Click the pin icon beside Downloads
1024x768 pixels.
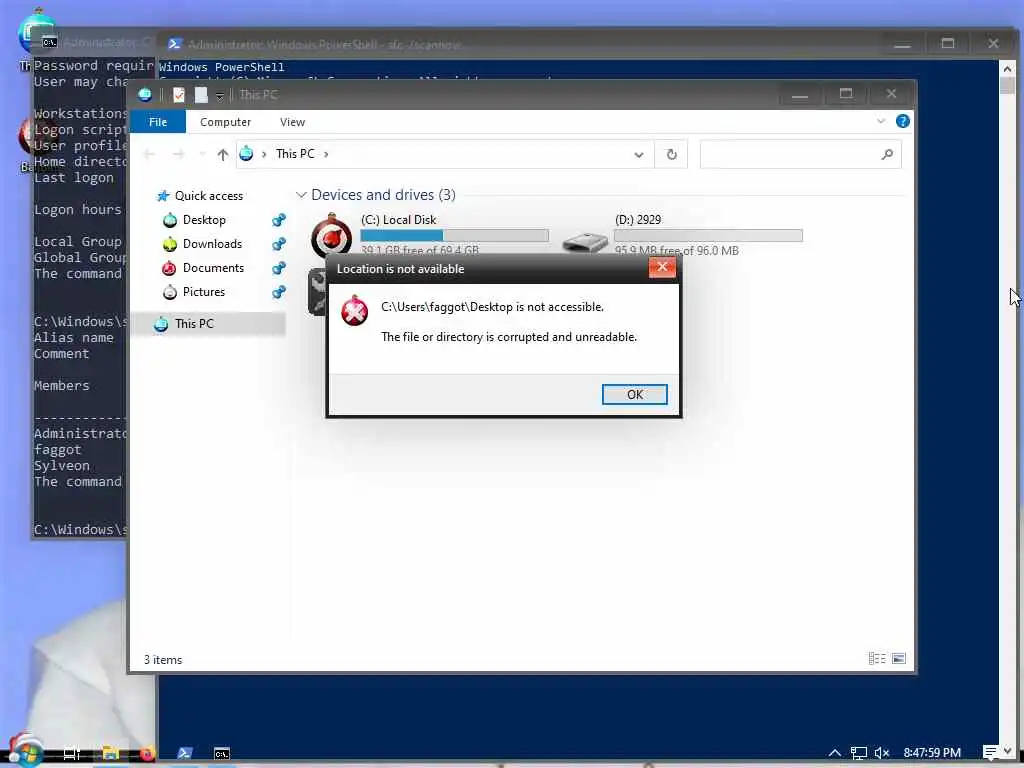point(279,244)
